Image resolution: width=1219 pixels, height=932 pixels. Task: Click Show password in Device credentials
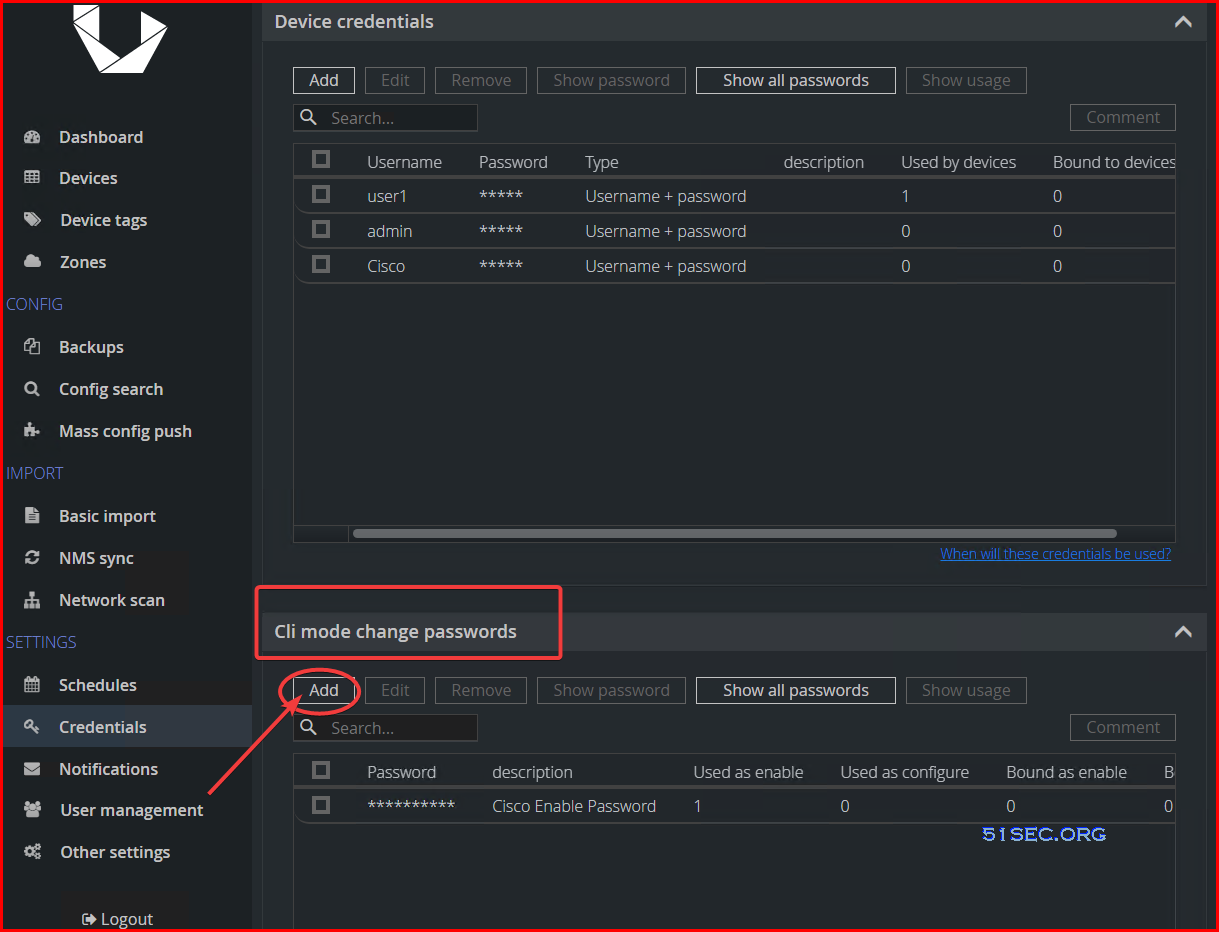point(611,80)
